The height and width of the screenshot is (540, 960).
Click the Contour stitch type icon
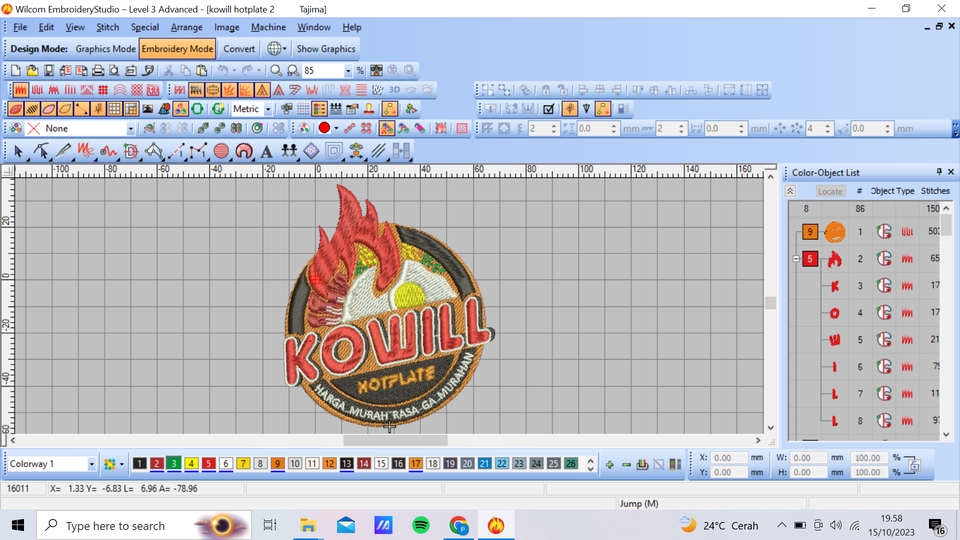120,90
